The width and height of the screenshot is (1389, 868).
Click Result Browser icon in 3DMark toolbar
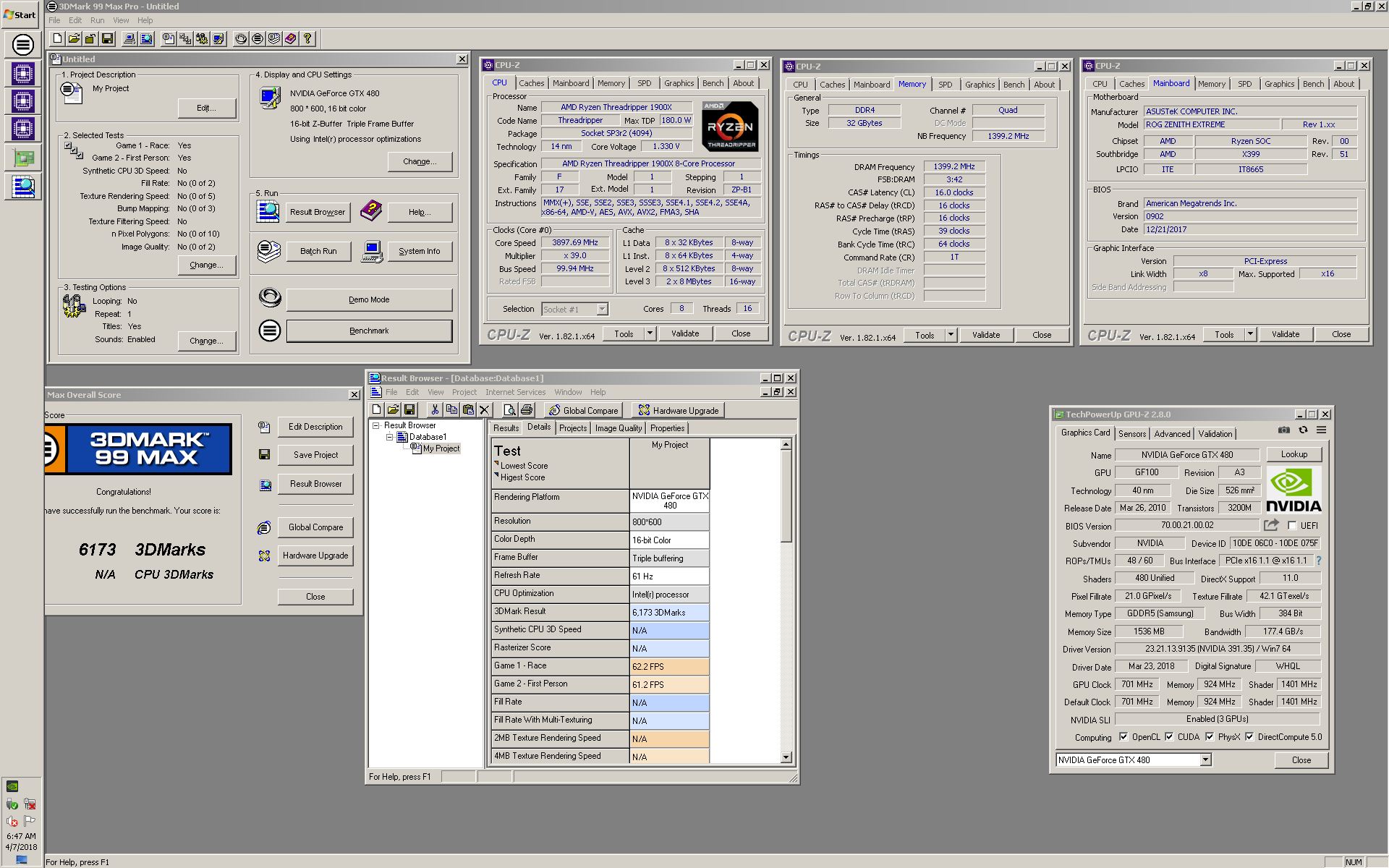(146, 38)
